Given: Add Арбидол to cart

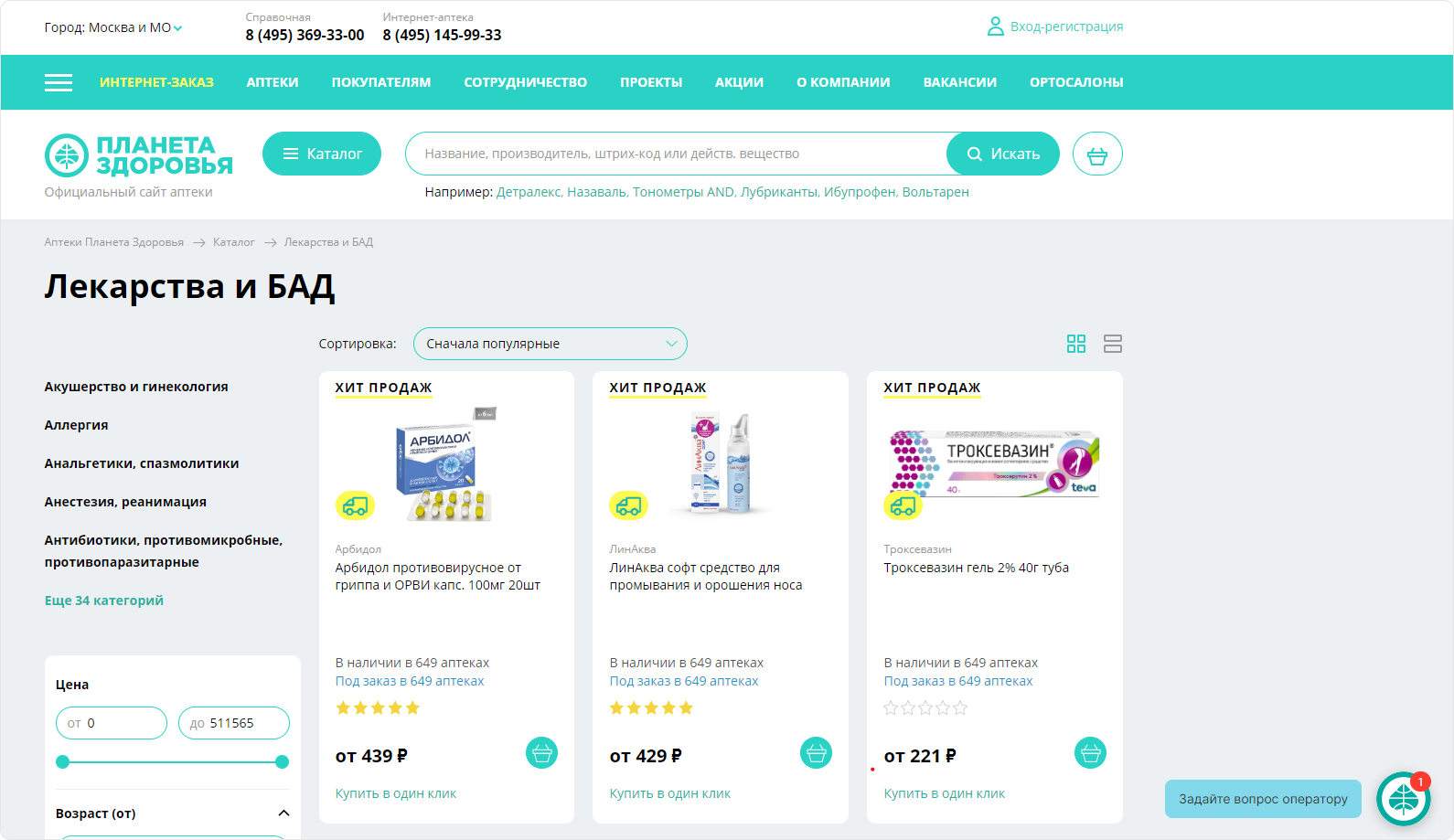Looking at the screenshot, I should [541, 753].
